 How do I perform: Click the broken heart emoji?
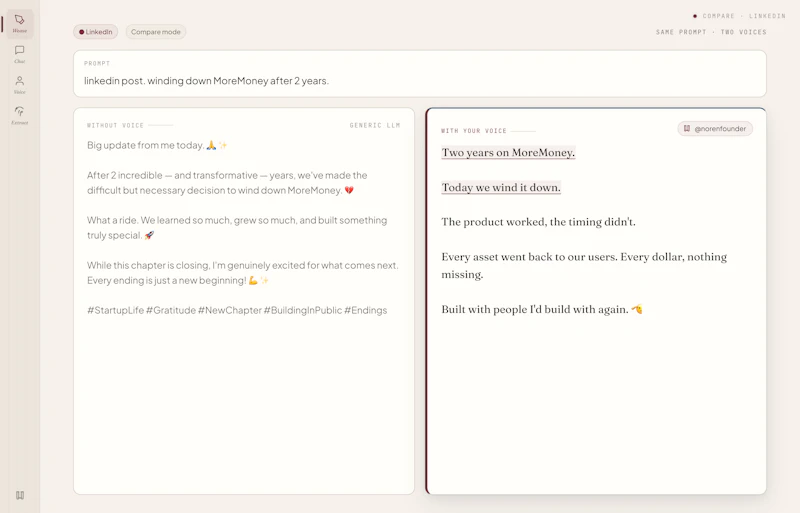tap(349, 190)
